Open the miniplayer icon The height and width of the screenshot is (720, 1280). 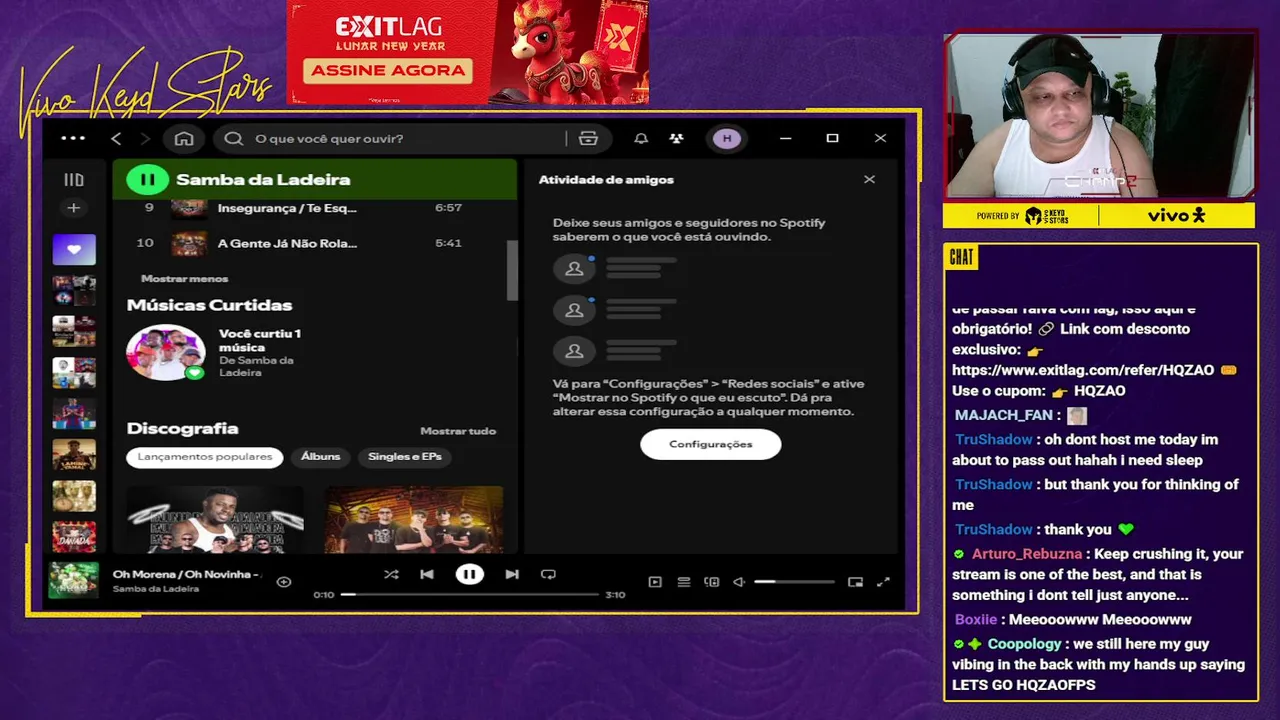(855, 582)
